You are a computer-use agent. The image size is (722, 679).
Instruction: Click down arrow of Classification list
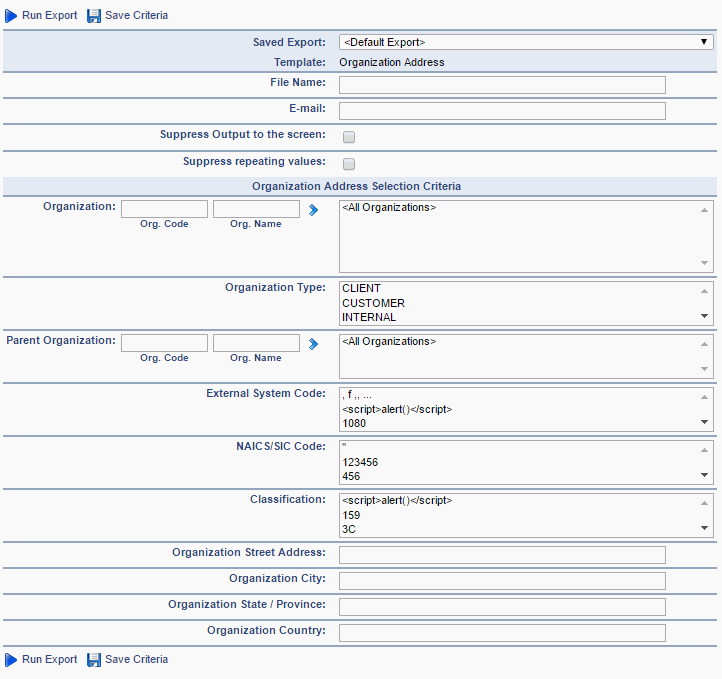click(x=705, y=528)
